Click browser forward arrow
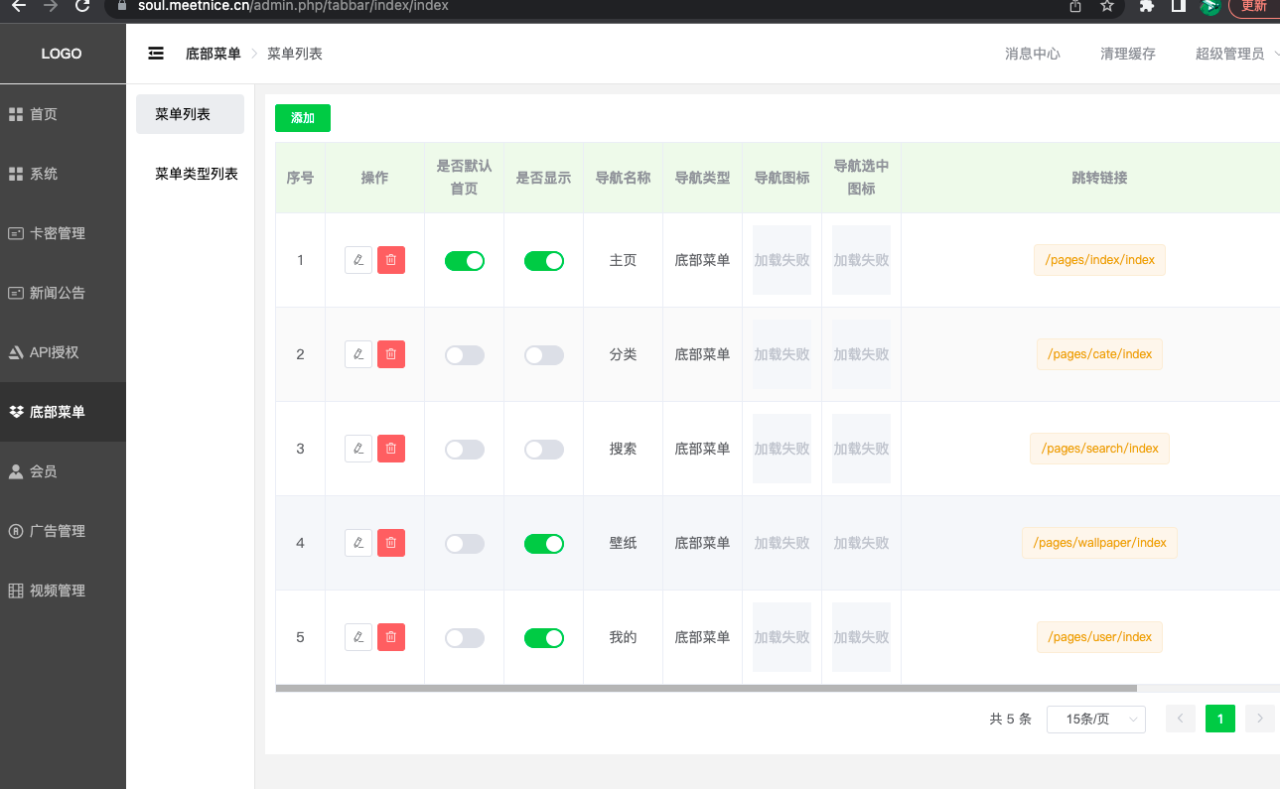 tap(51, 5)
